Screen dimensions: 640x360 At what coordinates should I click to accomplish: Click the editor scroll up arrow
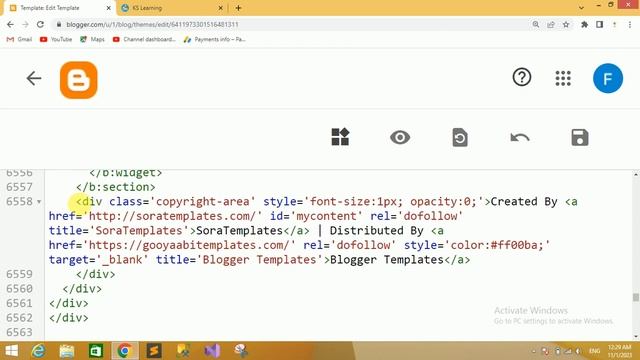click(636, 174)
